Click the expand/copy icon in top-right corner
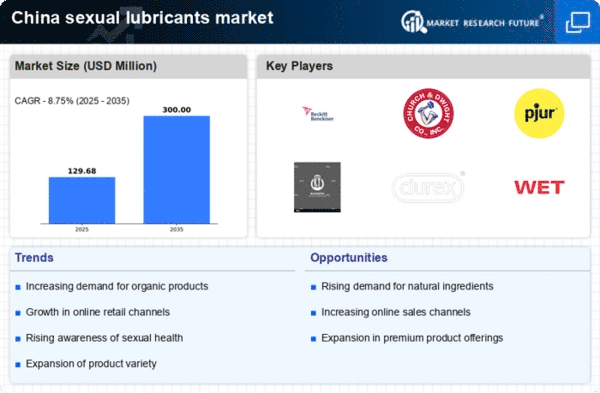The height and width of the screenshot is (393, 600). click(x=578, y=22)
